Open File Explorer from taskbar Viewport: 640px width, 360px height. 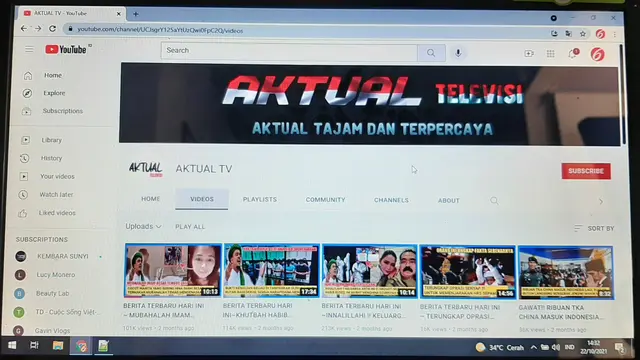pyautogui.click(x=58, y=346)
